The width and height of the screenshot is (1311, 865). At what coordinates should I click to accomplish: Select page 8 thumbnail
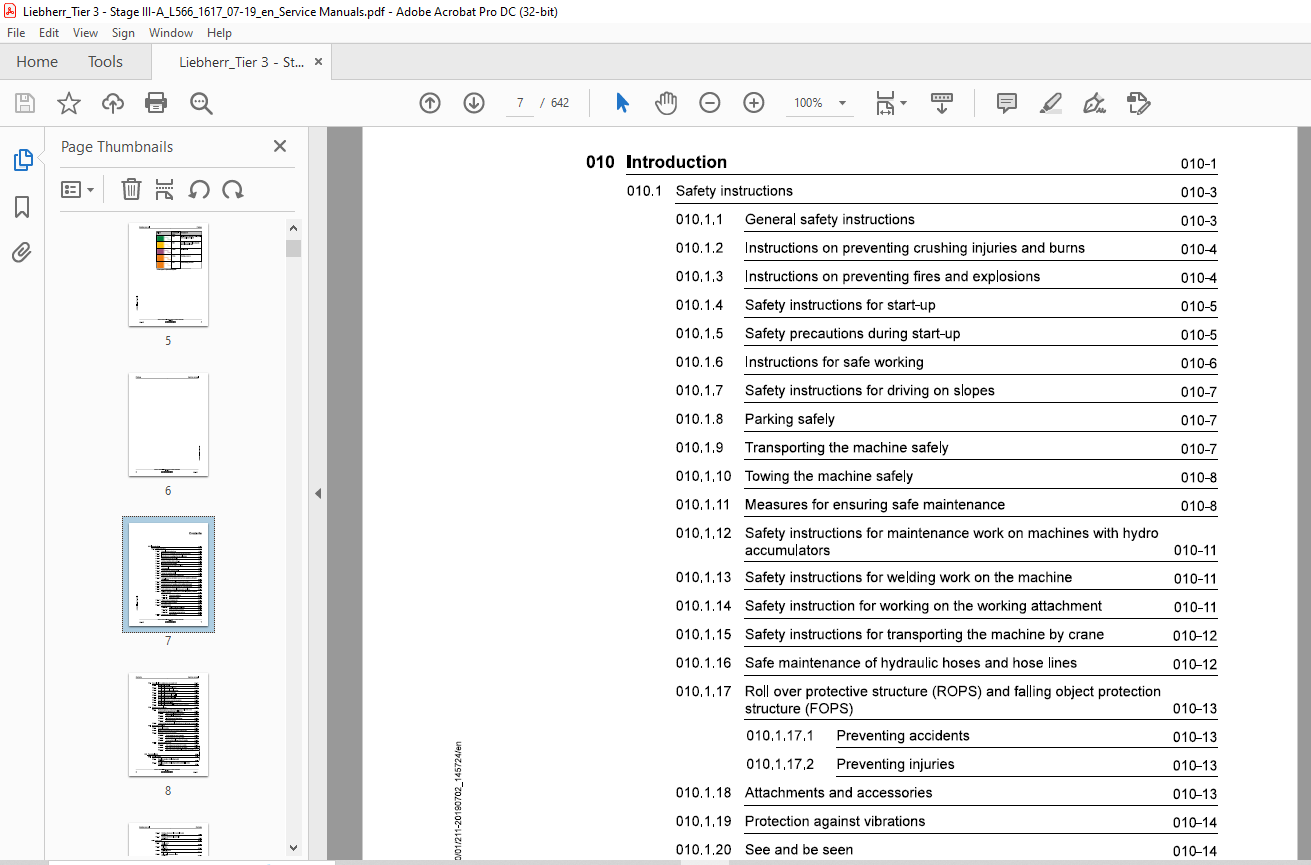(x=168, y=724)
